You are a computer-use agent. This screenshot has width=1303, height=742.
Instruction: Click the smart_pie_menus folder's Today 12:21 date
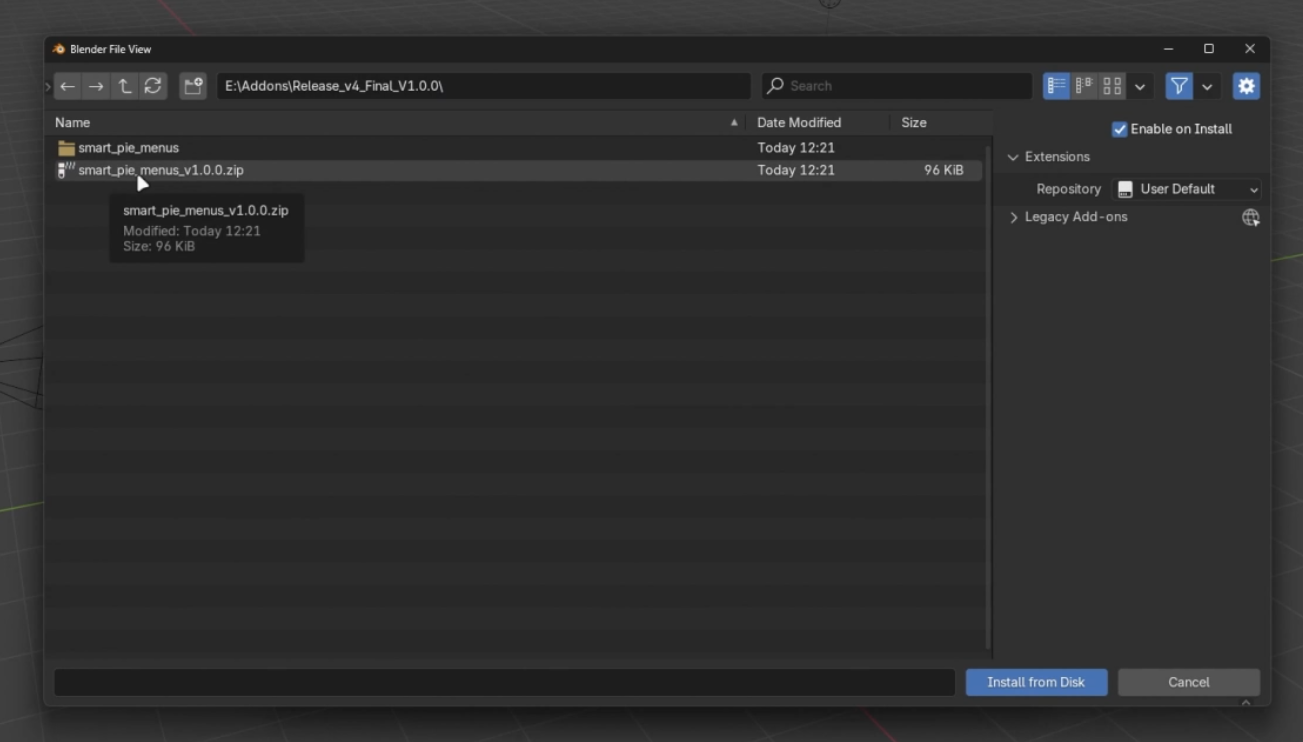(796, 148)
